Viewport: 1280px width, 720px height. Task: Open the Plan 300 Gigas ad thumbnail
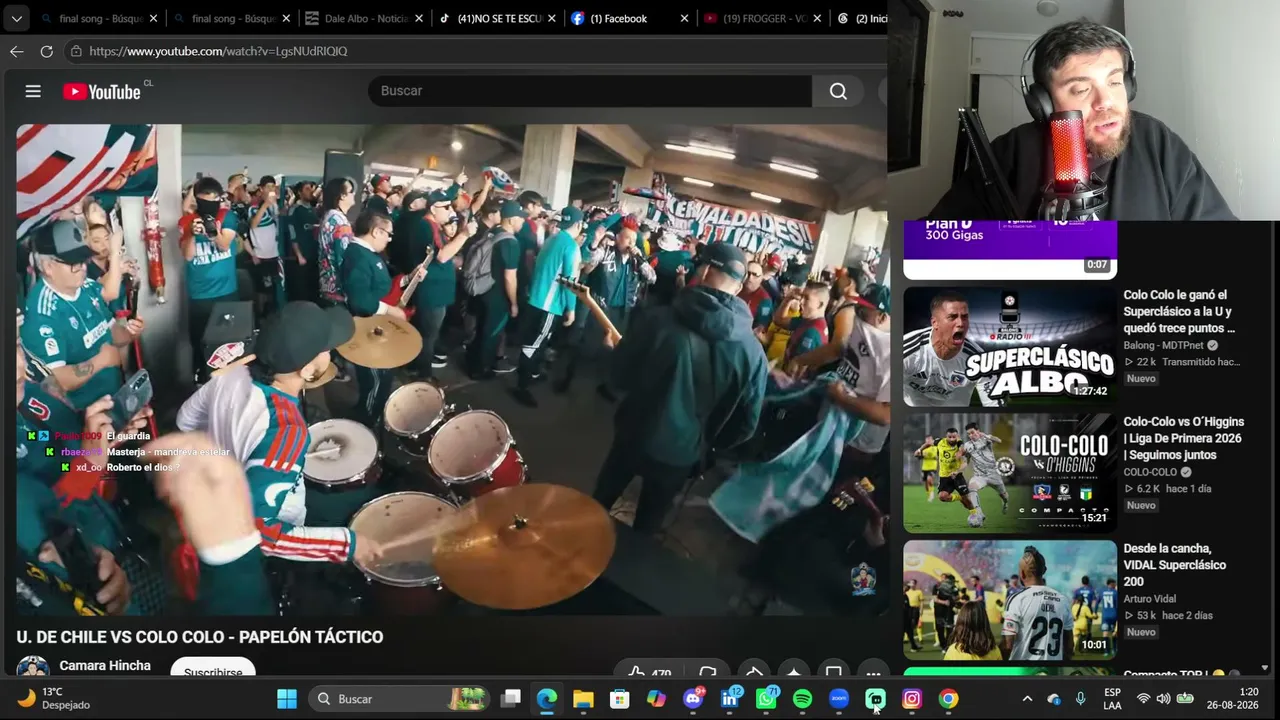(1010, 249)
